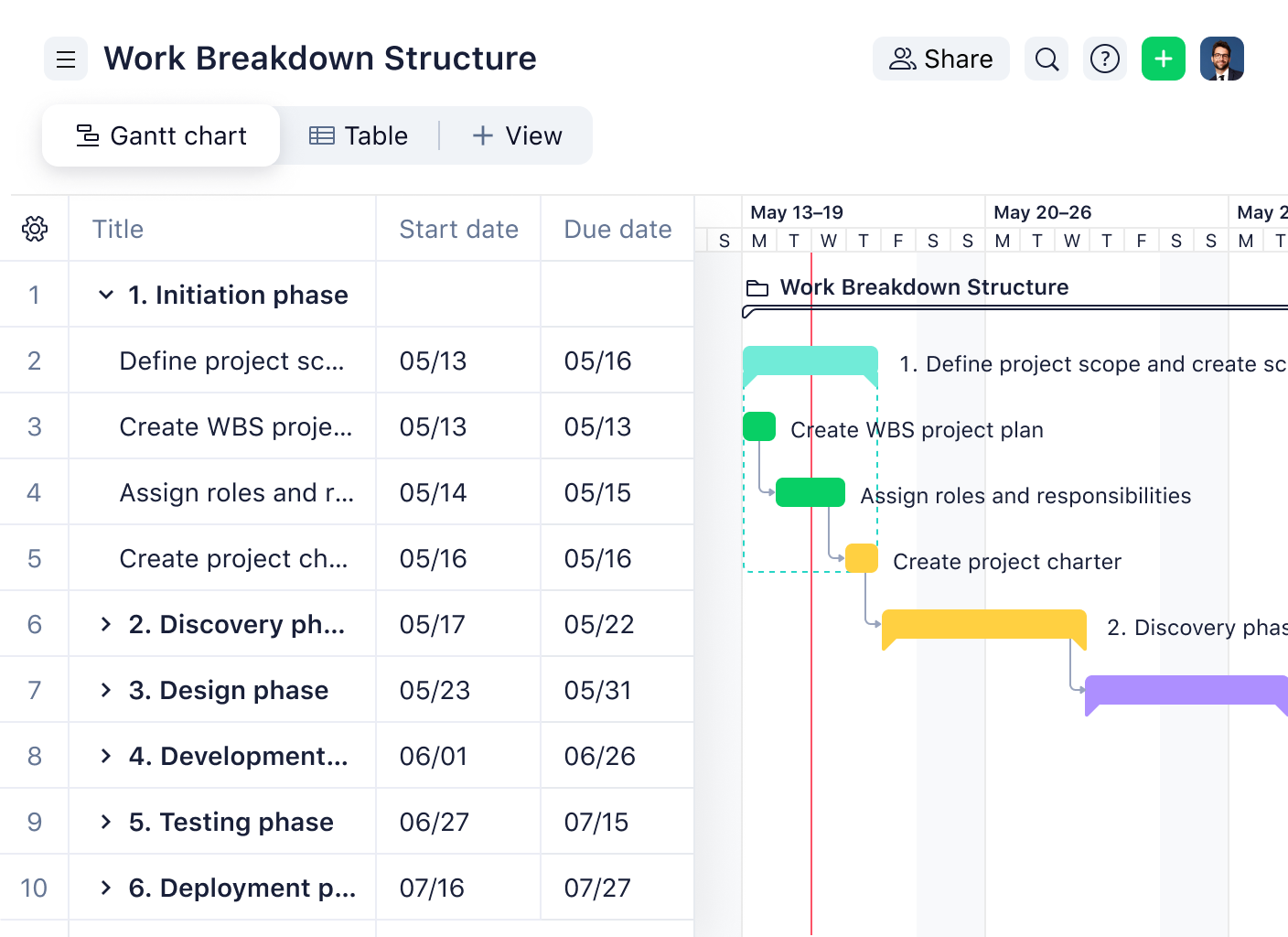Collapse the 1. Initiation phase group
1288x937 pixels.
pos(106,295)
